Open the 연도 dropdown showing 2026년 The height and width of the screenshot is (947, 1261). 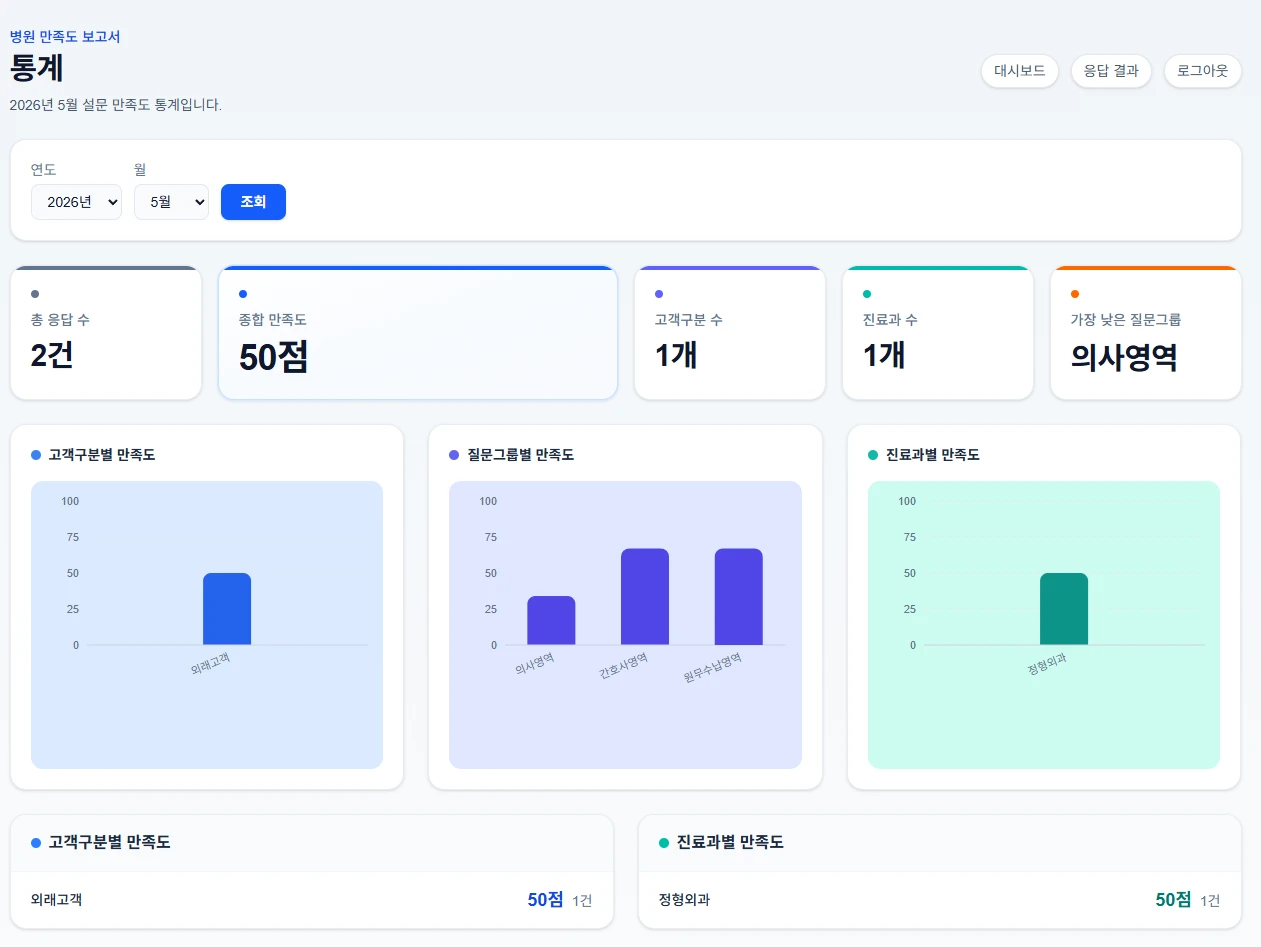[76, 202]
